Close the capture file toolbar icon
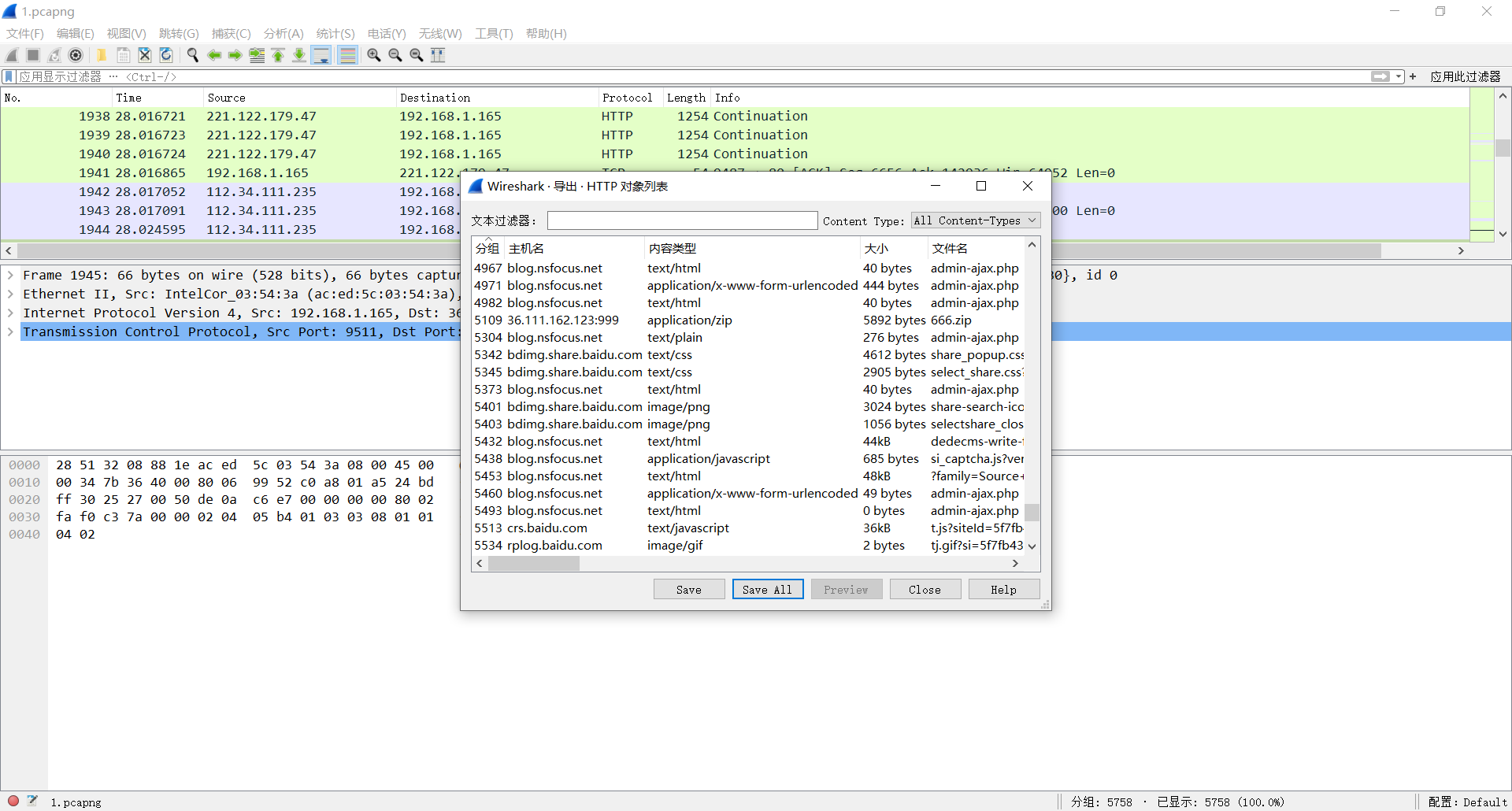Screen dimensions: 1512x811 click(x=145, y=55)
